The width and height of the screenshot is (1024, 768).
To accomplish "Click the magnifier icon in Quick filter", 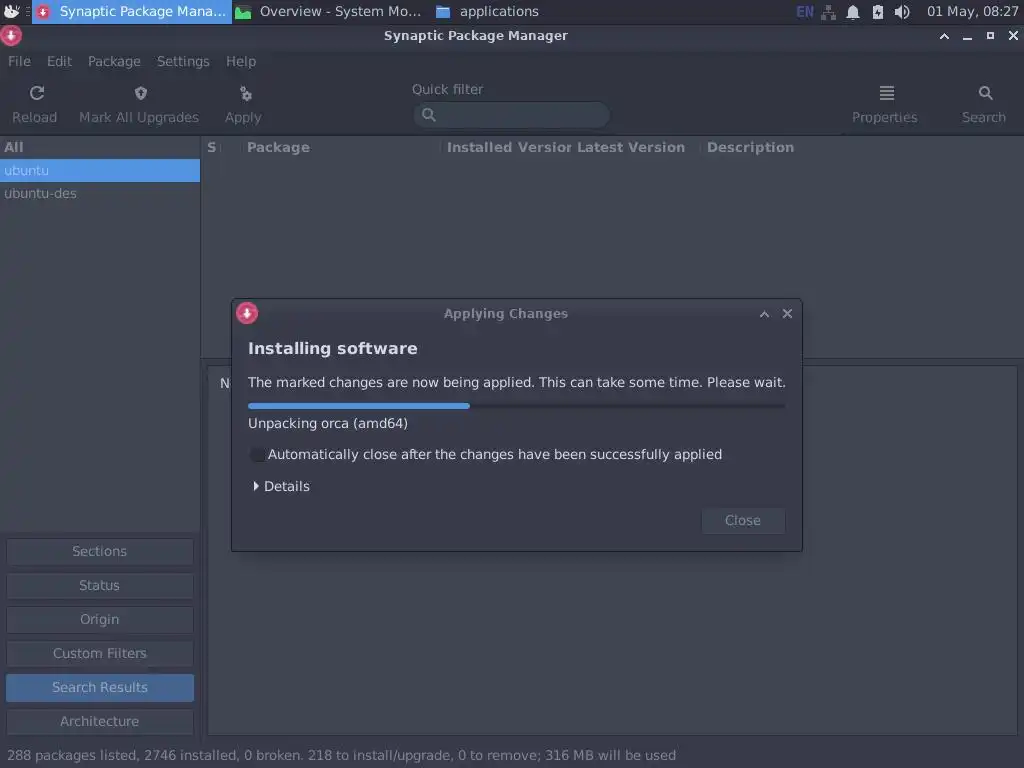I will click(428, 115).
